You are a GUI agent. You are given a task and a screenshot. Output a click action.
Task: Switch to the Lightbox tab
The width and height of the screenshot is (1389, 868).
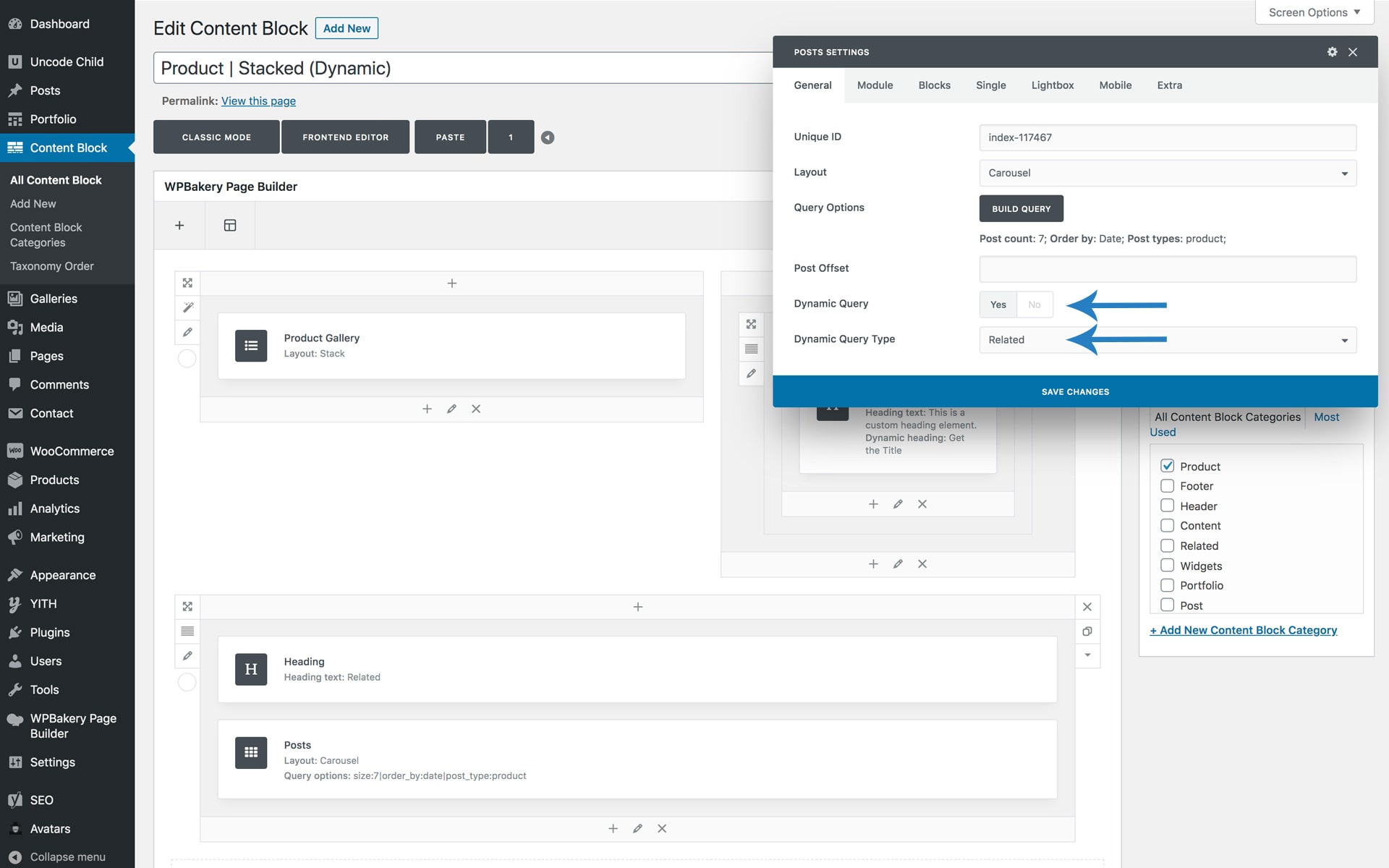click(x=1052, y=85)
